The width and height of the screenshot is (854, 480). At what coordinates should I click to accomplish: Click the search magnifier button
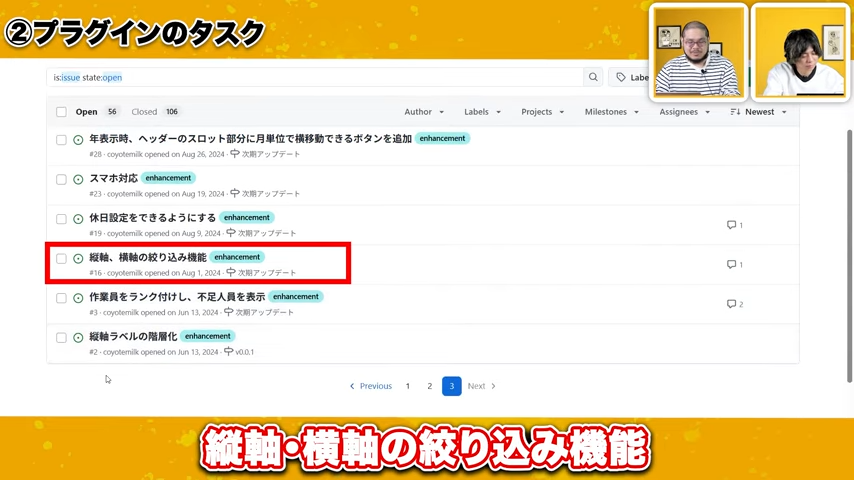pyautogui.click(x=593, y=77)
